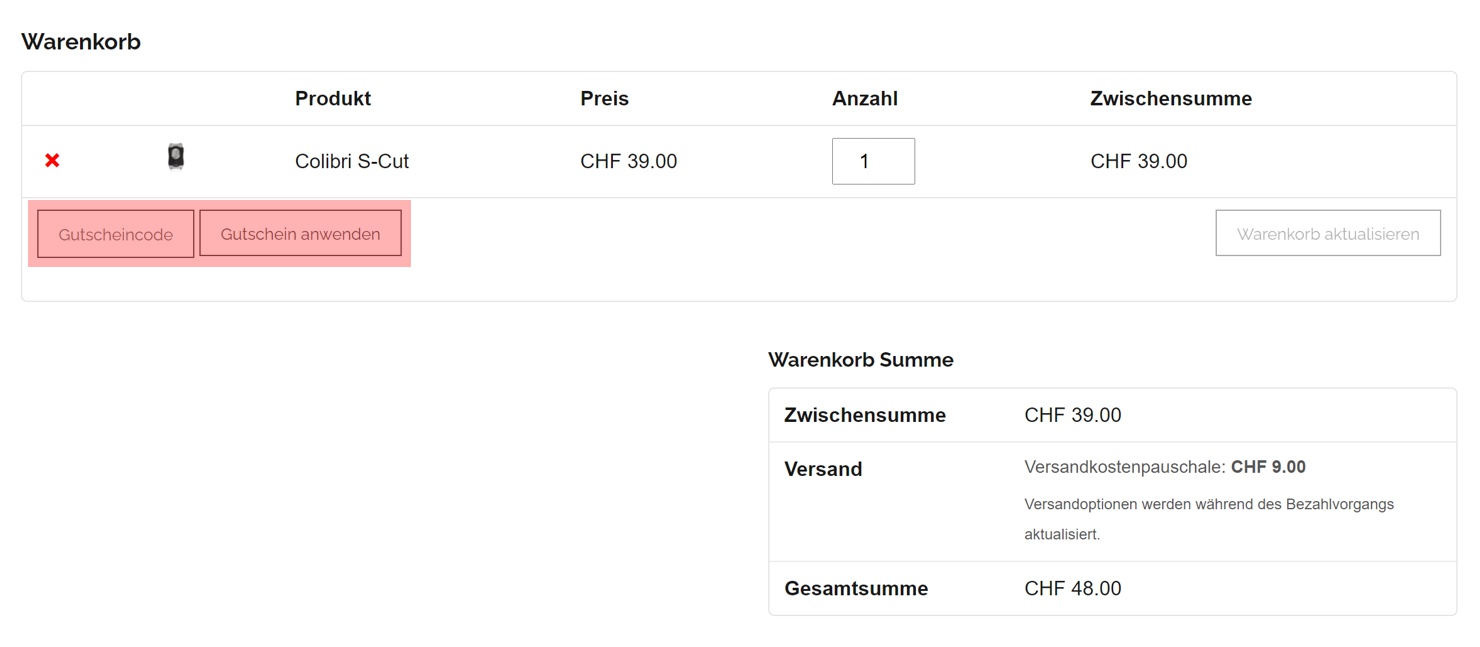The height and width of the screenshot is (647, 1480).
Task: Click the Colibri S-Cut product thumbnail
Action: click(176, 157)
